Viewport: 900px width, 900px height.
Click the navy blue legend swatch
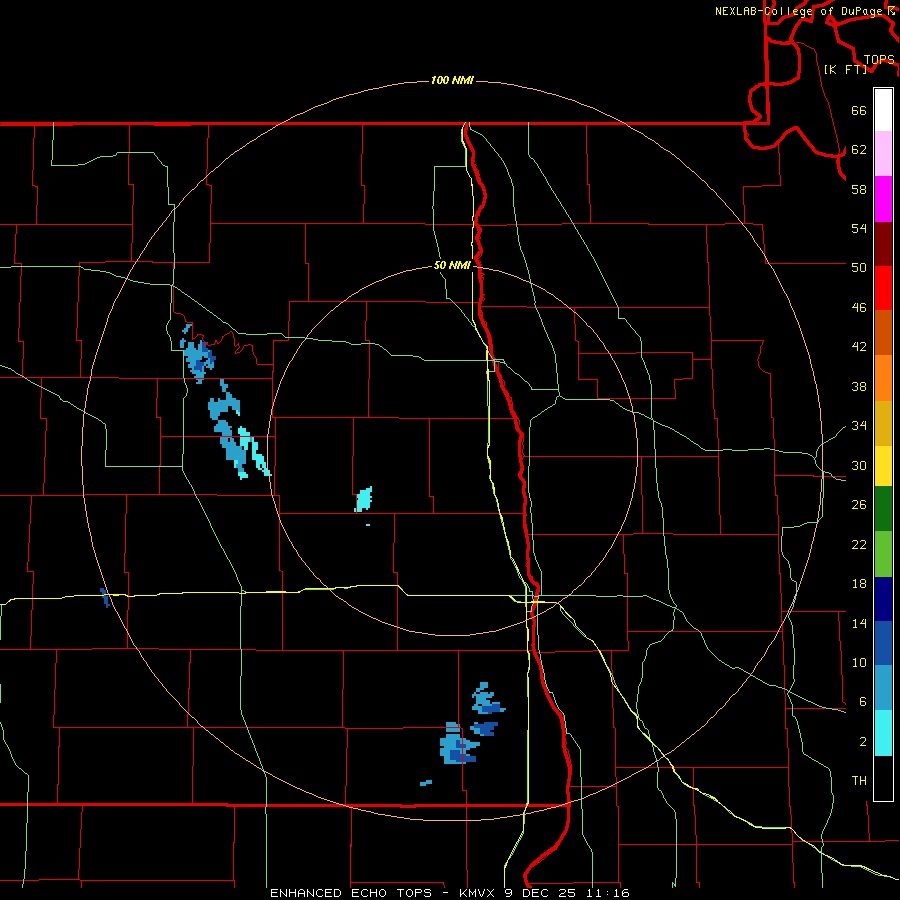click(883, 599)
